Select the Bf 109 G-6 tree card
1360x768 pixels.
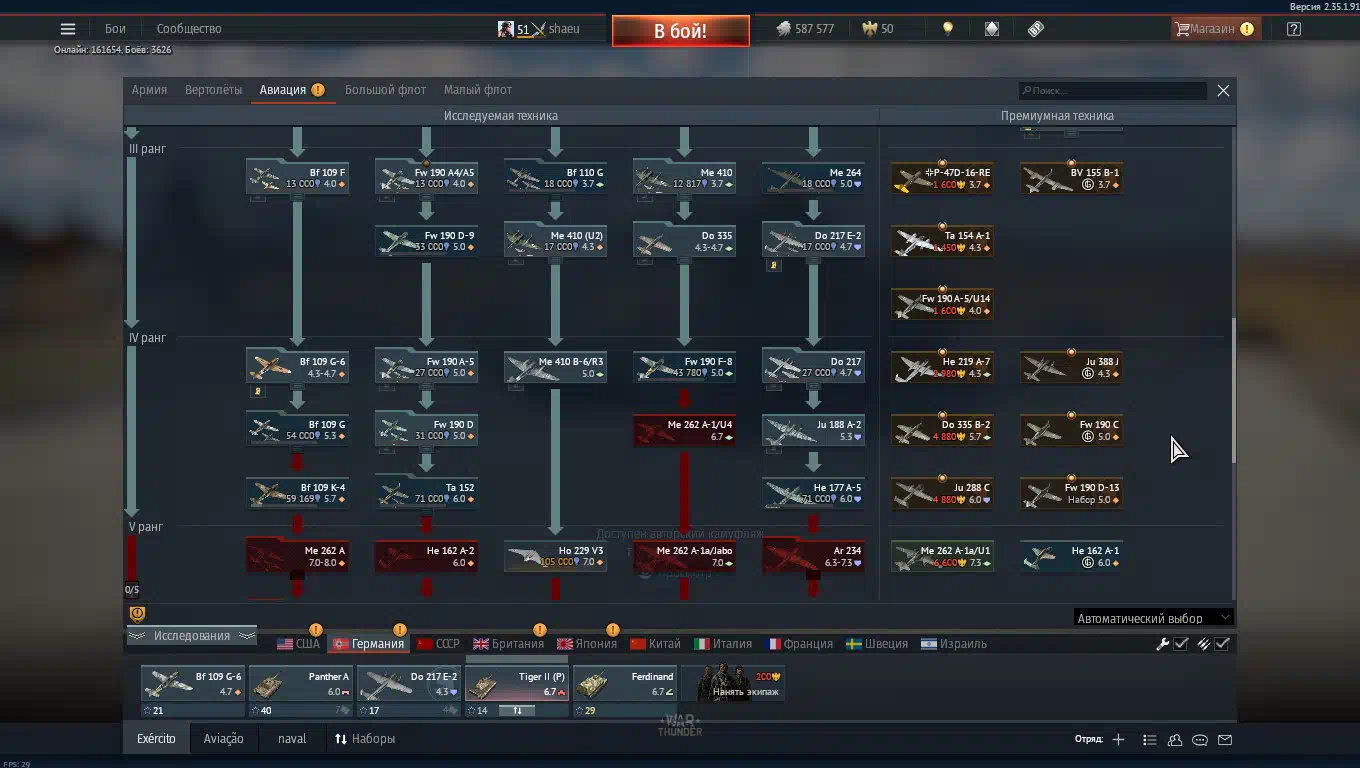[298, 367]
